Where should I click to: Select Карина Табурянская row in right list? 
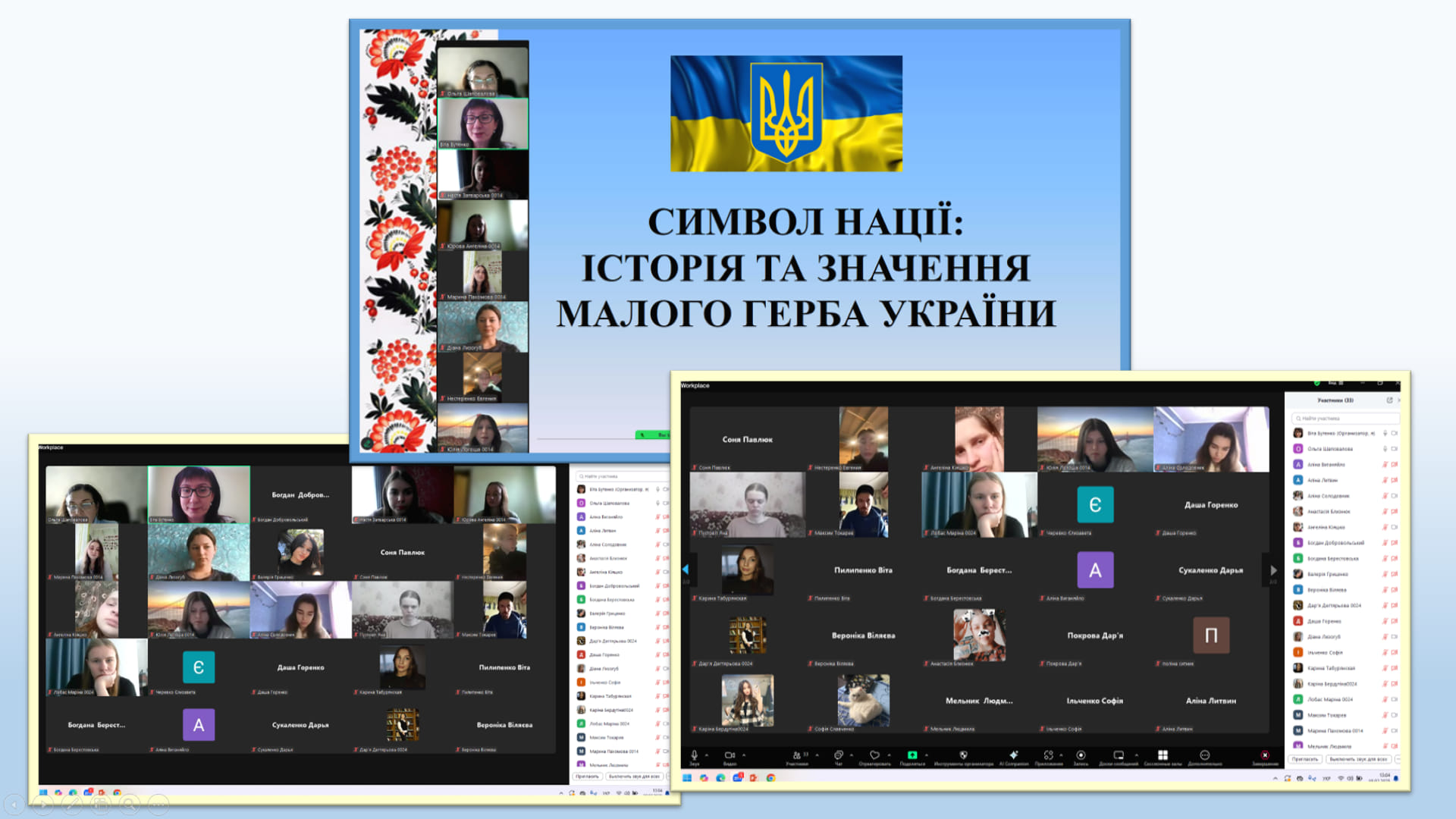tap(1346, 668)
